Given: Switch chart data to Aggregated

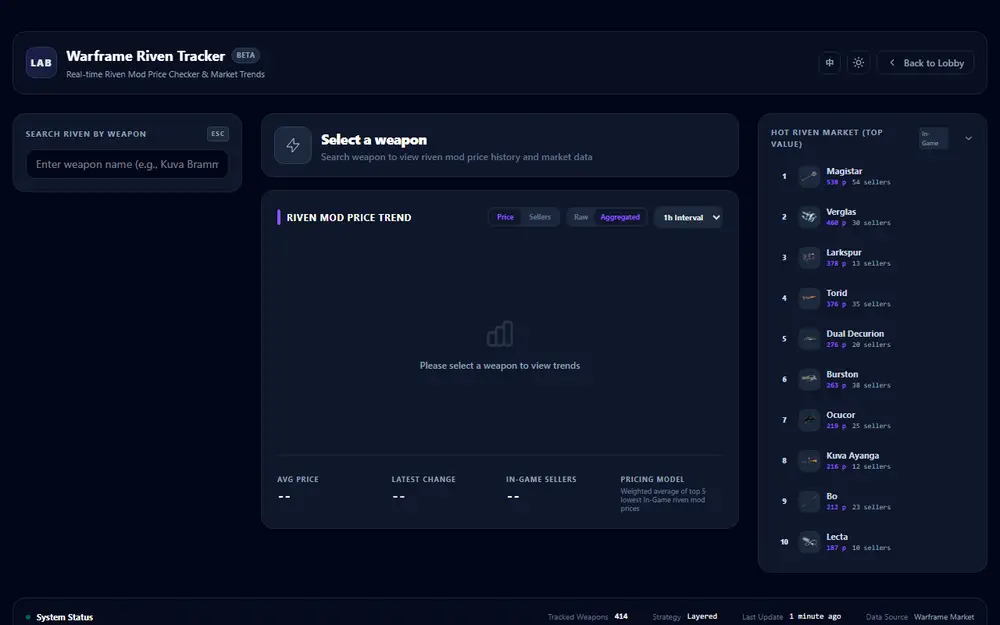Looking at the screenshot, I should [620, 217].
